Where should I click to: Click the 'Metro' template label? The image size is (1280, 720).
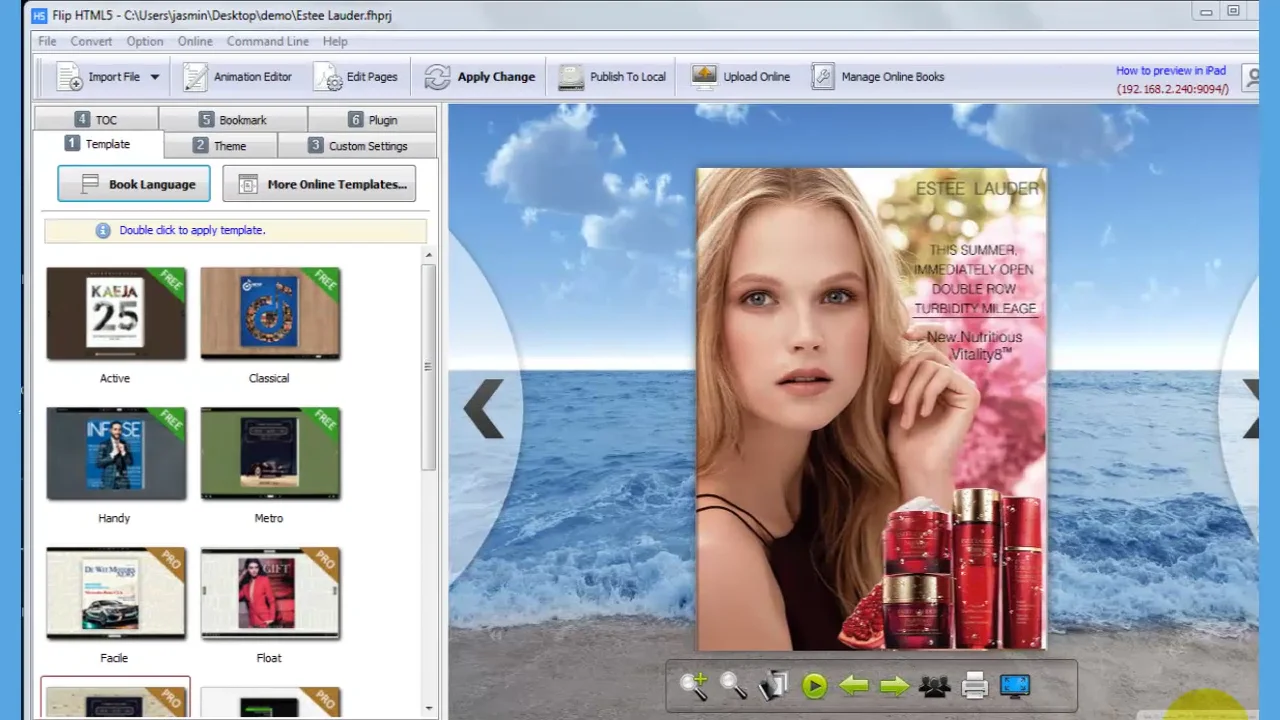[x=269, y=518]
